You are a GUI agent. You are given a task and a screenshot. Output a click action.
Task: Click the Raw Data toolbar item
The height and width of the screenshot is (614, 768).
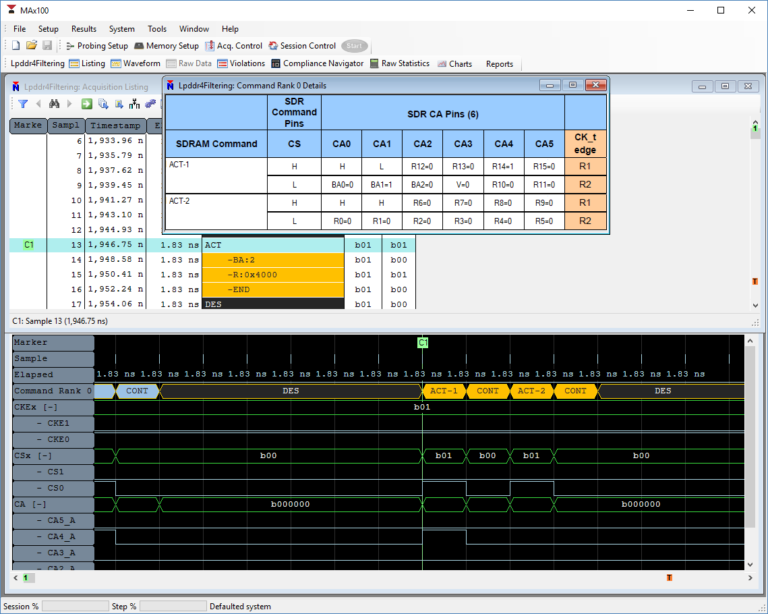tap(189, 64)
